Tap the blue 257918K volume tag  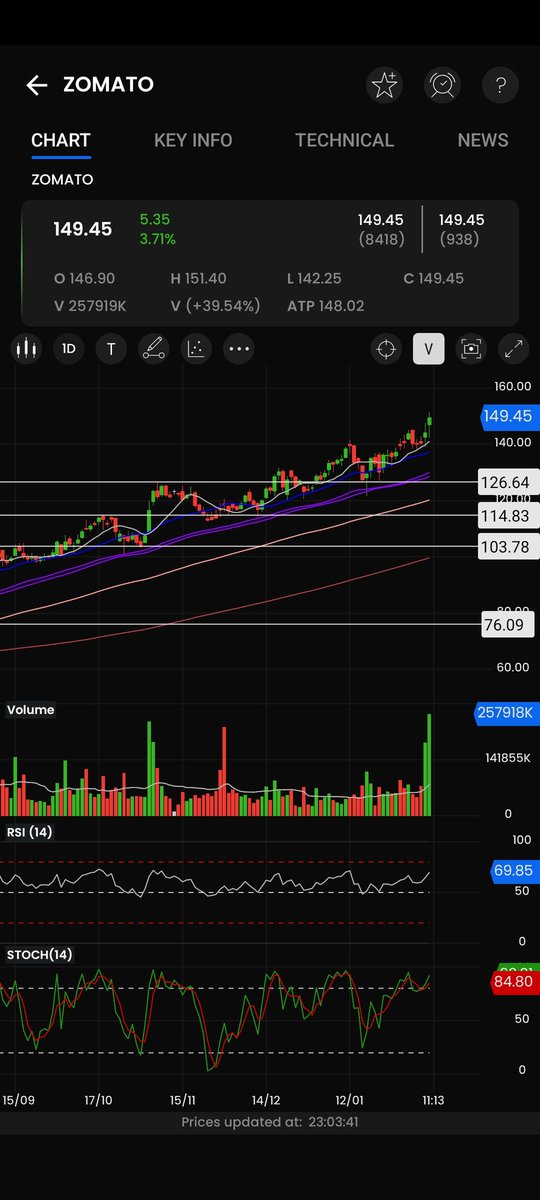click(x=506, y=713)
